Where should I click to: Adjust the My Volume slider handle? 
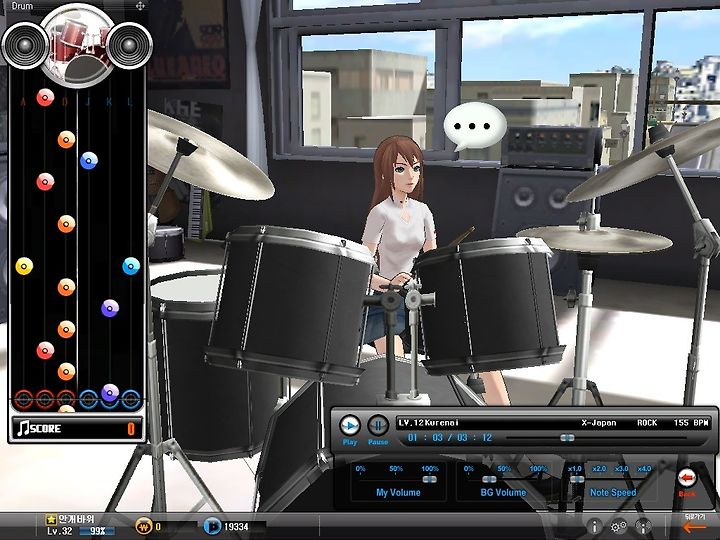tap(430, 479)
